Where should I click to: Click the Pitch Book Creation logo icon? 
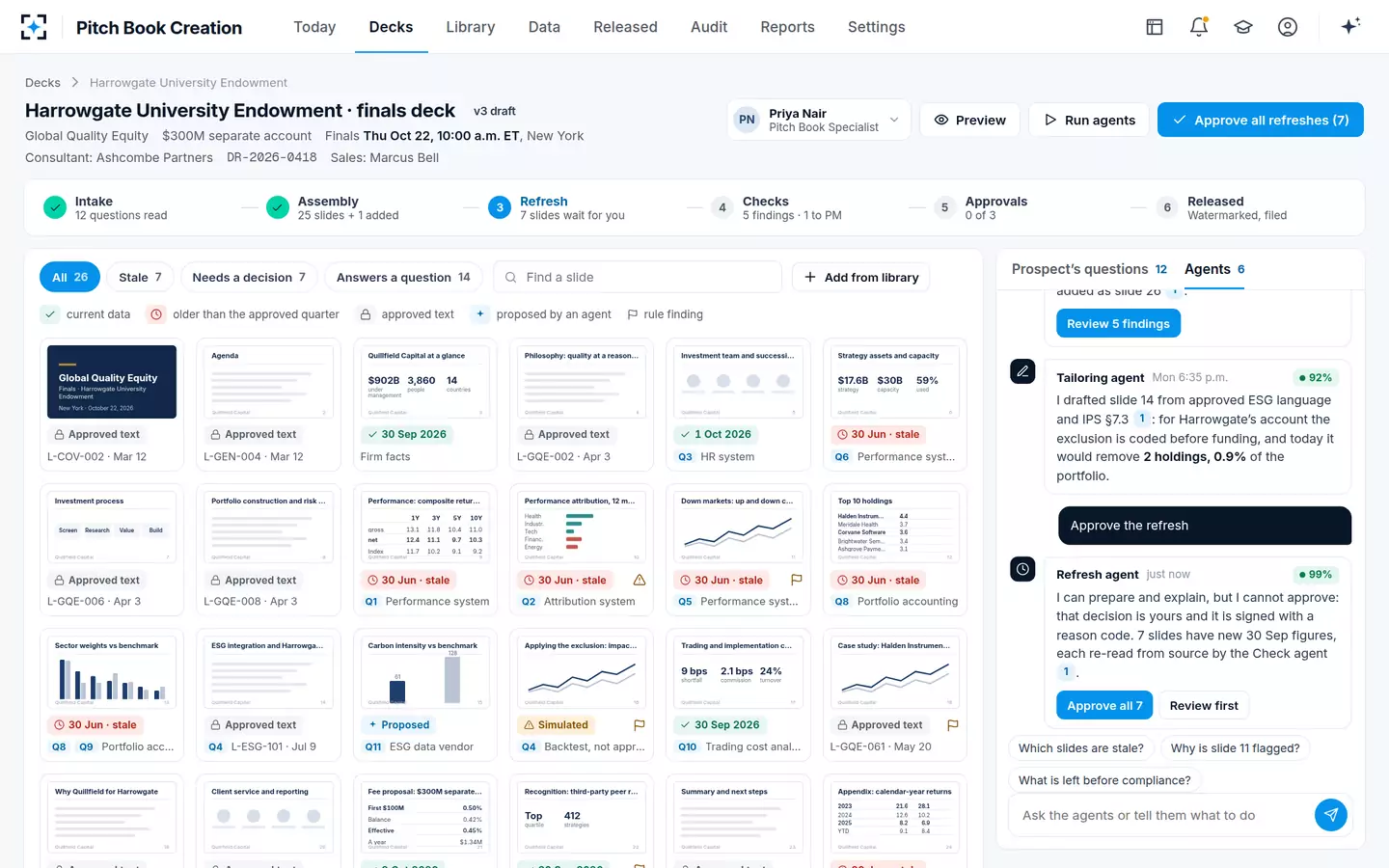click(34, 27)
